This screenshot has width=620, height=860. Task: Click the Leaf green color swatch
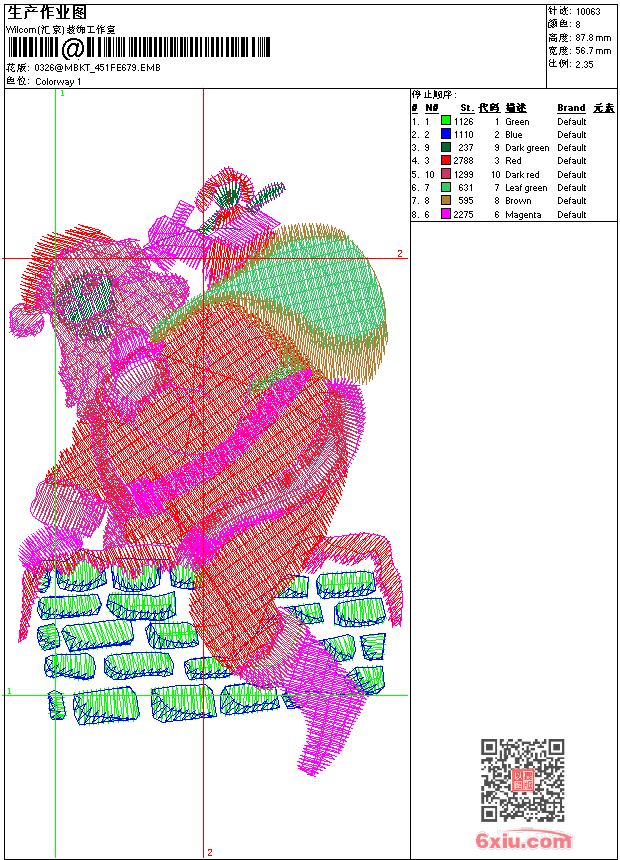446,187
